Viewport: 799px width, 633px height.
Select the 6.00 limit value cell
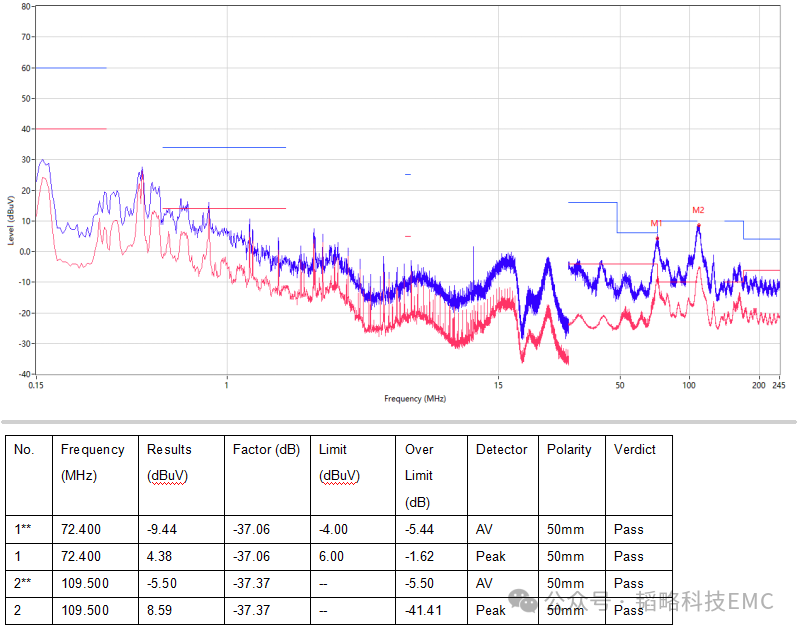click(x=333, y=556)
